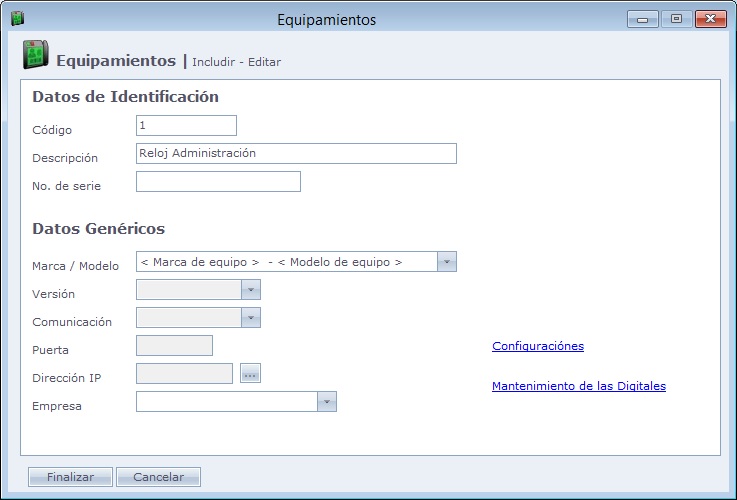
Task: Open the Comunicación dropdown
Action: 251,318
